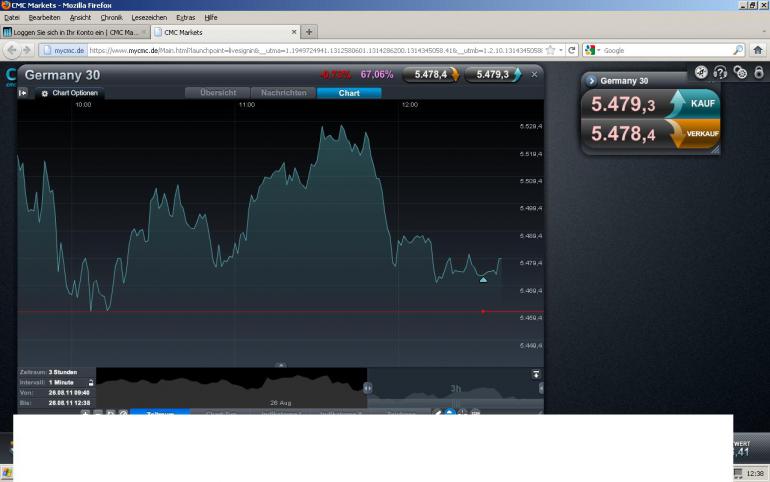Open search engine selector dropdown
Image resolution: width=770 pixels, height=482 pixels.
(593, 50)
